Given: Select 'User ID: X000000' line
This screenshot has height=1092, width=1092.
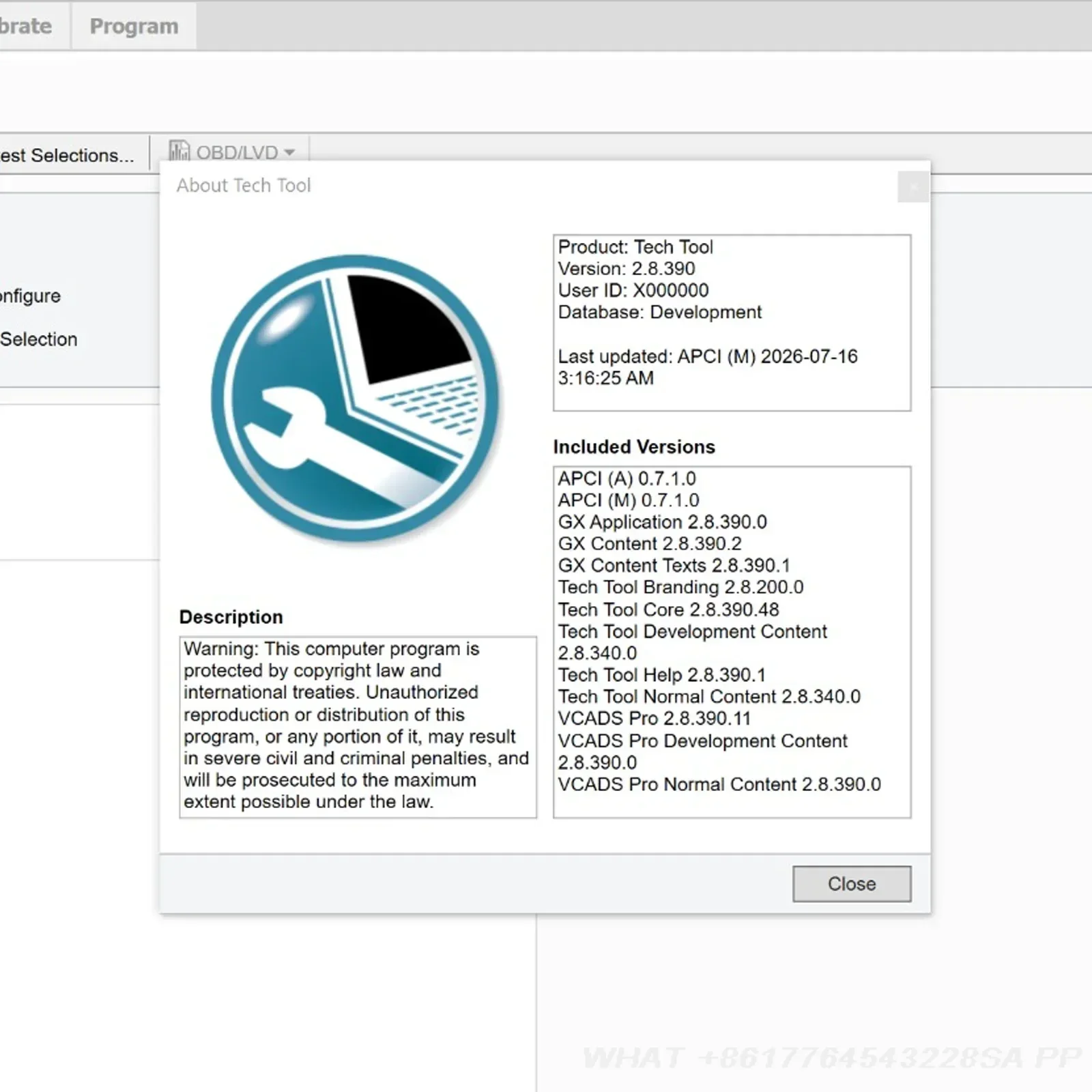Looking at the screenshot, I should pyautogui.click(x=633, y=290).
